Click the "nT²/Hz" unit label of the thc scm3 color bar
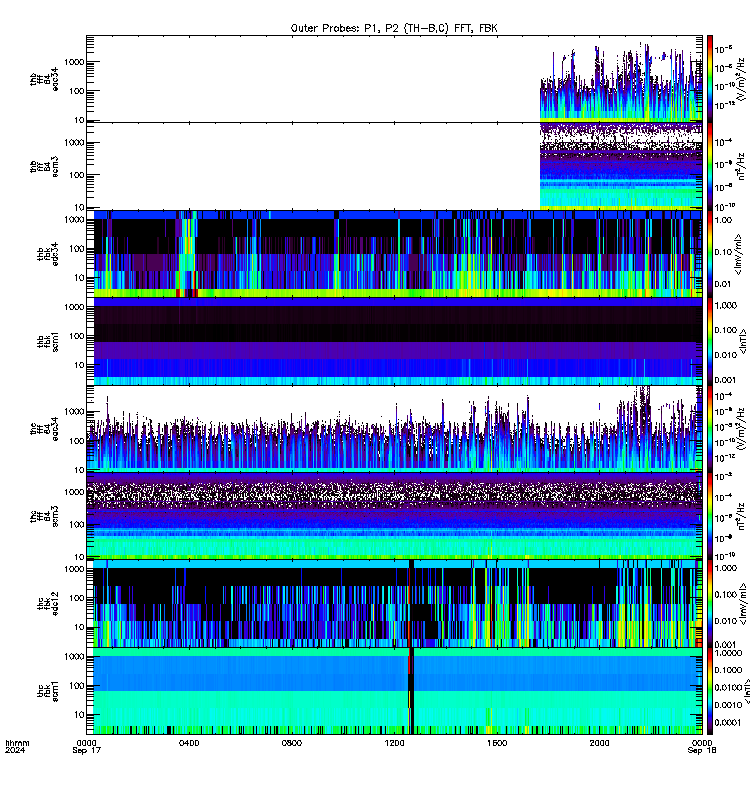This screenshot has height=800, width=750. [741, 516]
